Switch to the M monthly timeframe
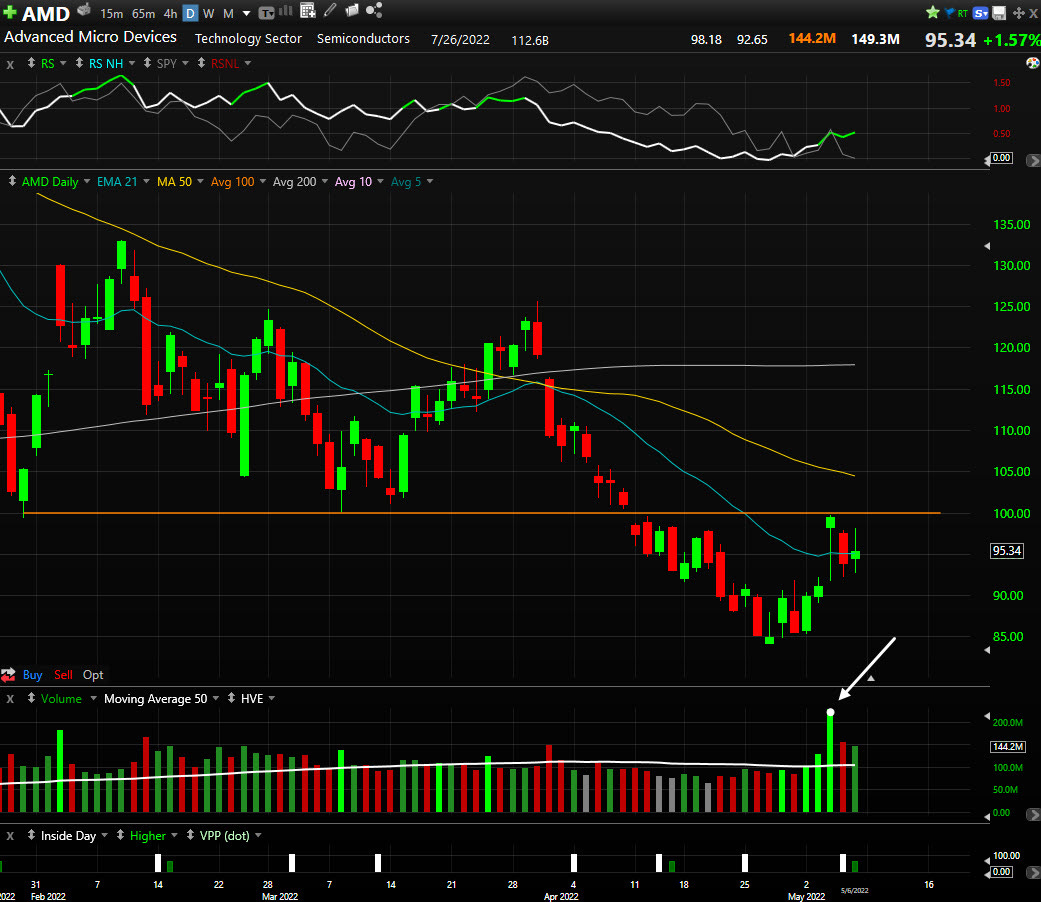 (228, 13)
